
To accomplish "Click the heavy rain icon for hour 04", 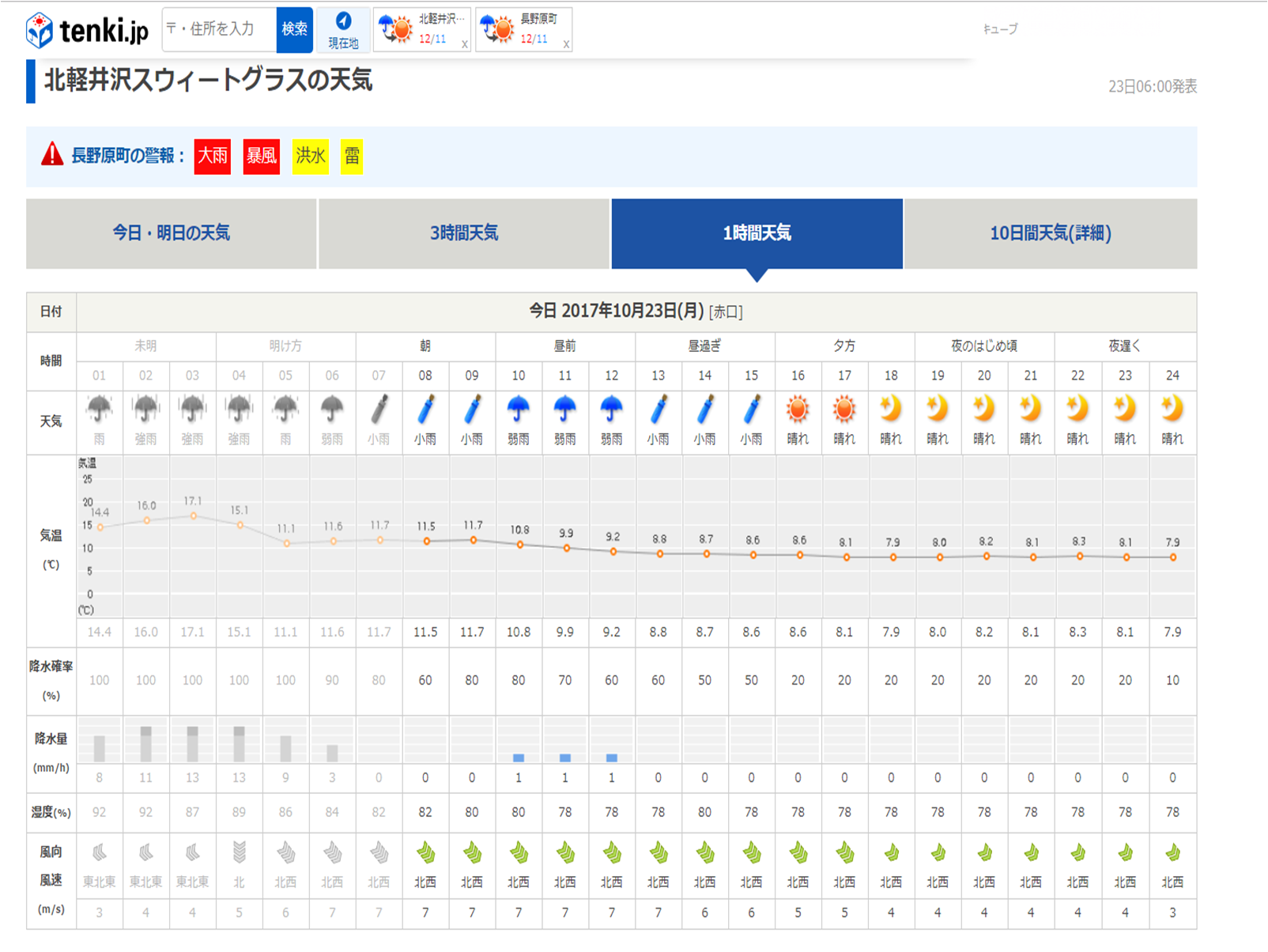I will (x=239, y=410).
